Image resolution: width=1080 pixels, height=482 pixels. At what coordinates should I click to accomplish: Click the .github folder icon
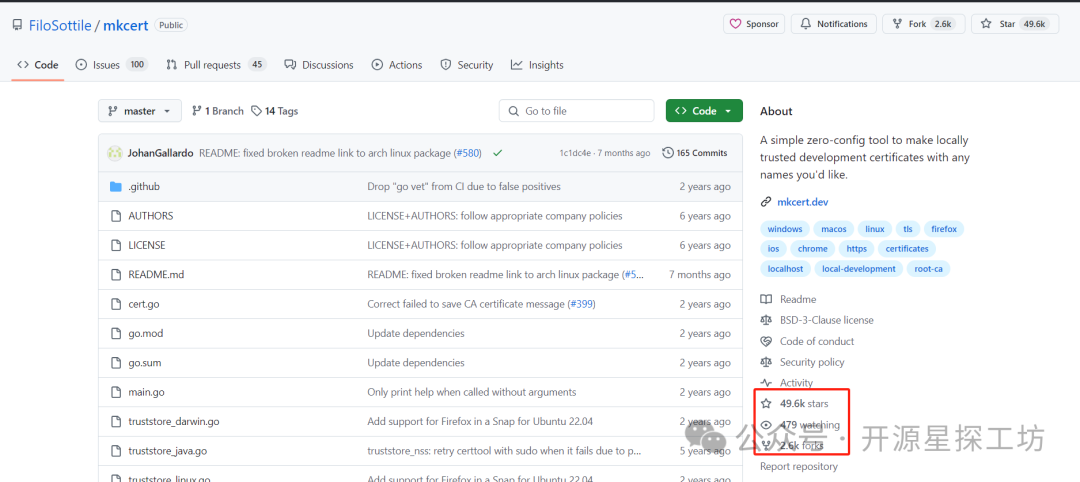(116, 187)
